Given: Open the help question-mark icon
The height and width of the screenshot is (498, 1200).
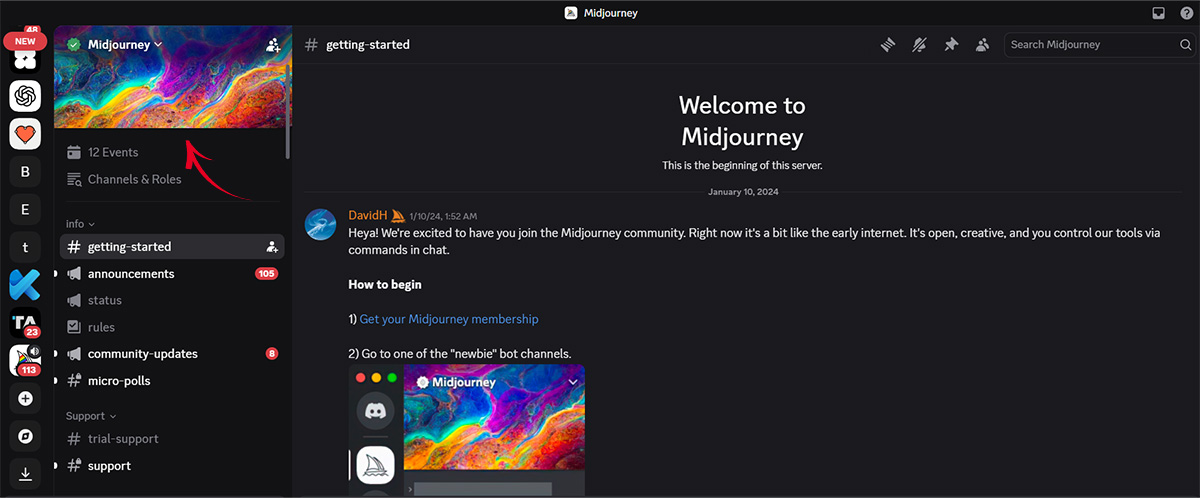Looking at the screenshot, I should coord(1186,13).
